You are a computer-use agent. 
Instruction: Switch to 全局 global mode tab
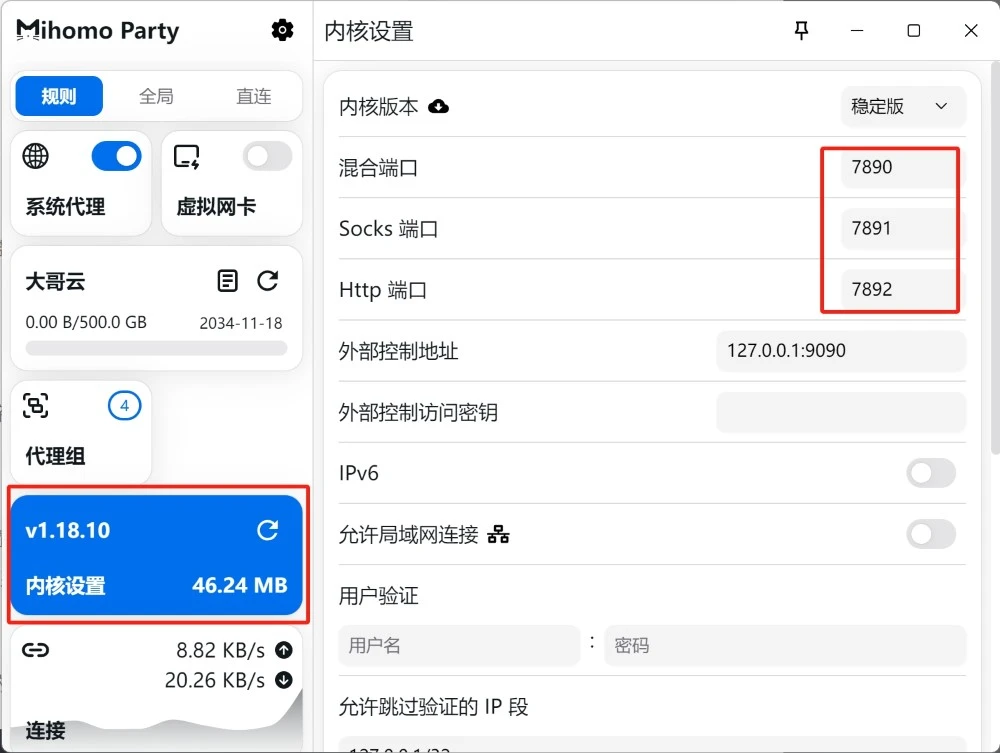coord(156,96)
